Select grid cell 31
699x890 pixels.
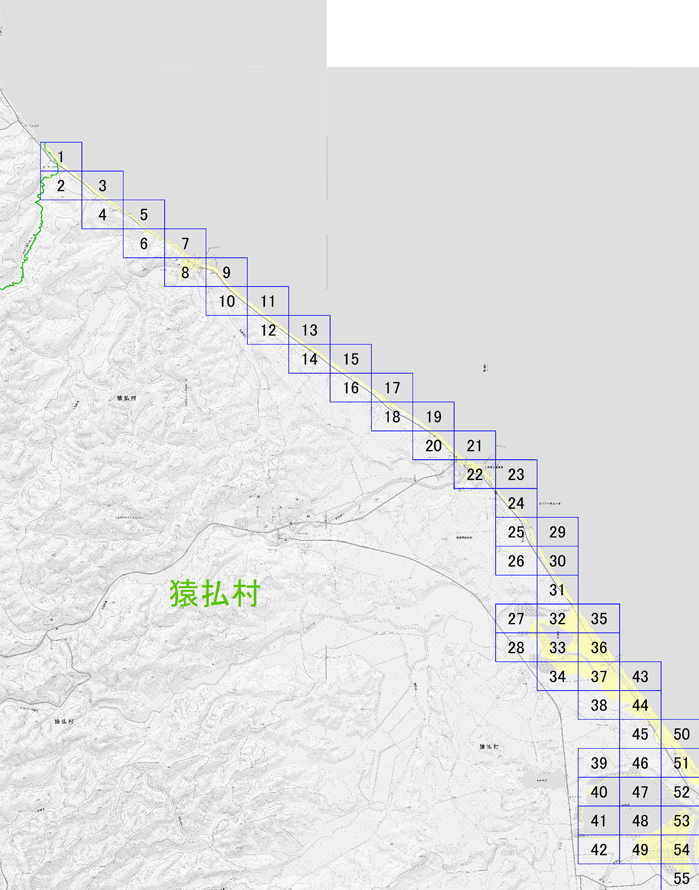click(558, 590)
